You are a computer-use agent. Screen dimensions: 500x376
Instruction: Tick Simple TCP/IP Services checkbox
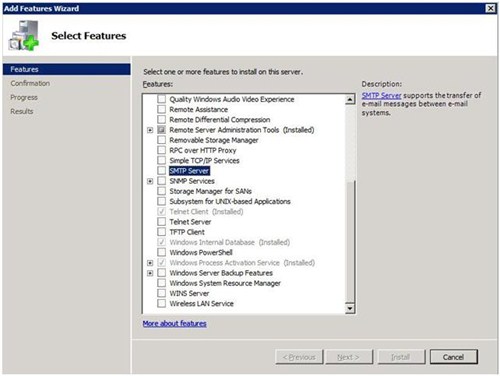(162, 160)
